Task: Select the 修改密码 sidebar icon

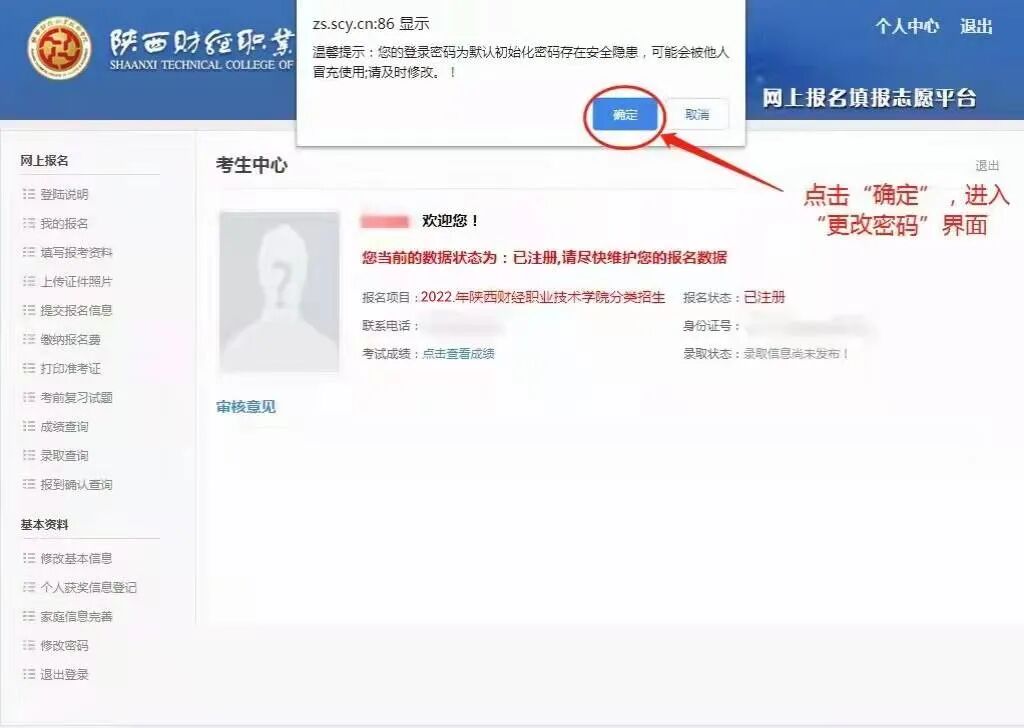Action: pos(27,645)
